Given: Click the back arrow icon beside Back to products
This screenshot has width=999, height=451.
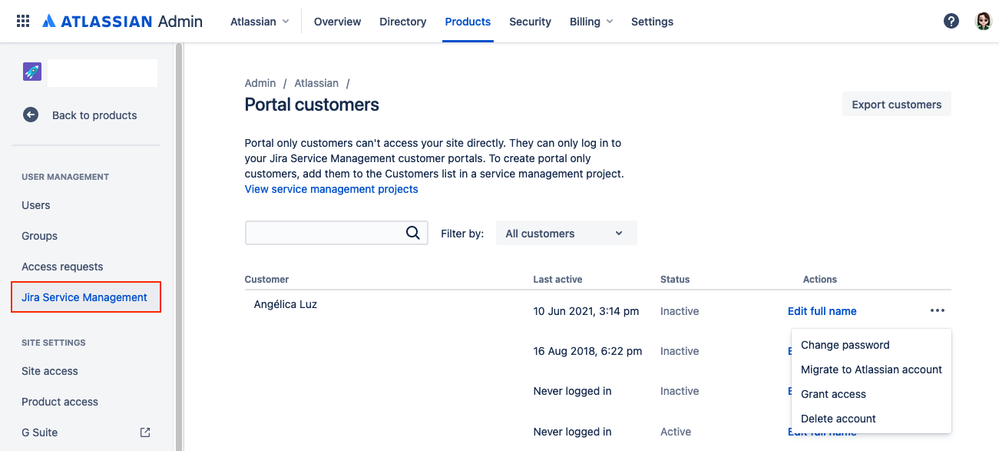Looking at the screenshot, I should [31, 115].
